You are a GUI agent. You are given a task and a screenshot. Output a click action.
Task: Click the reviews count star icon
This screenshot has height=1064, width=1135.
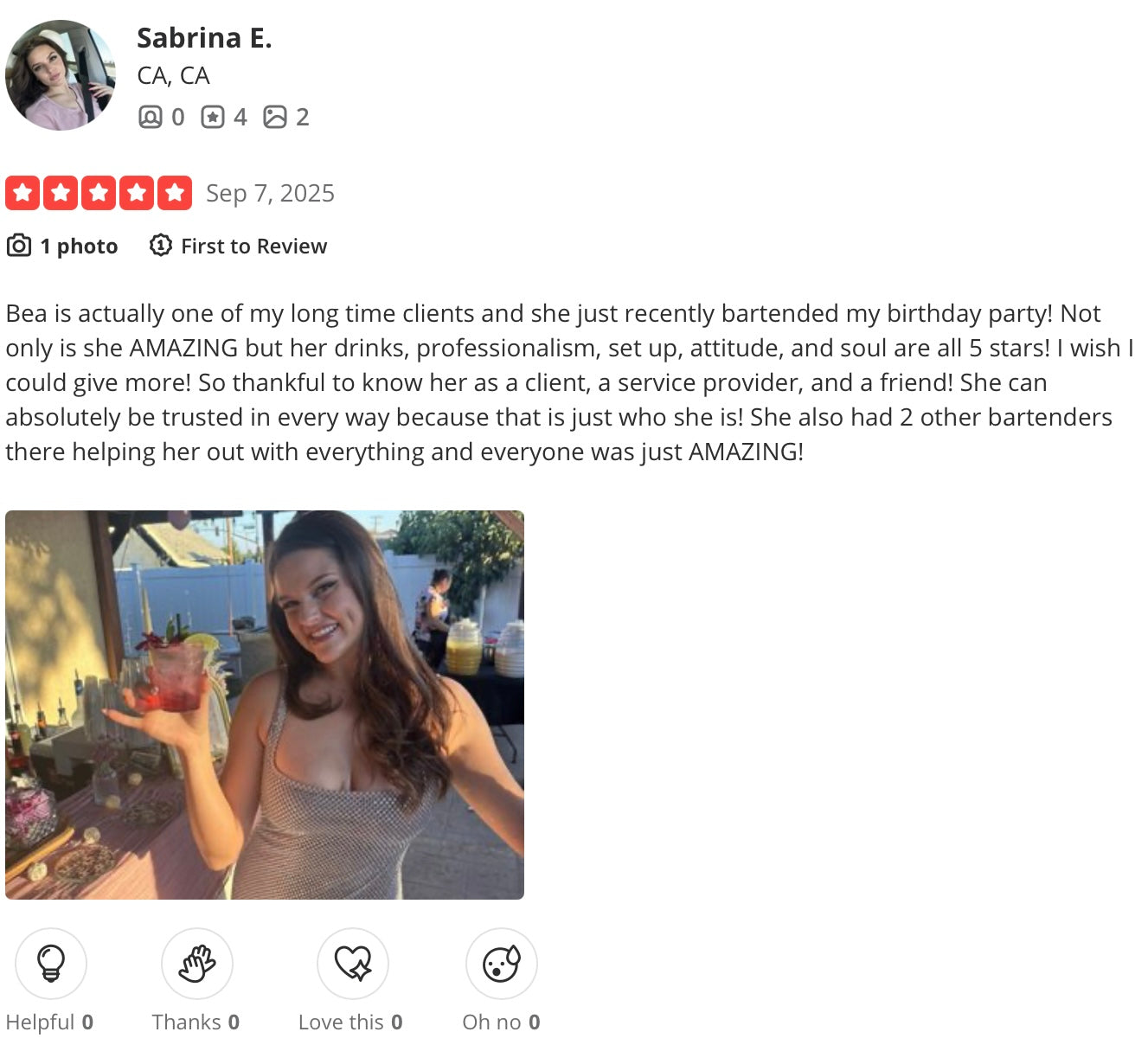coord(213,117)
